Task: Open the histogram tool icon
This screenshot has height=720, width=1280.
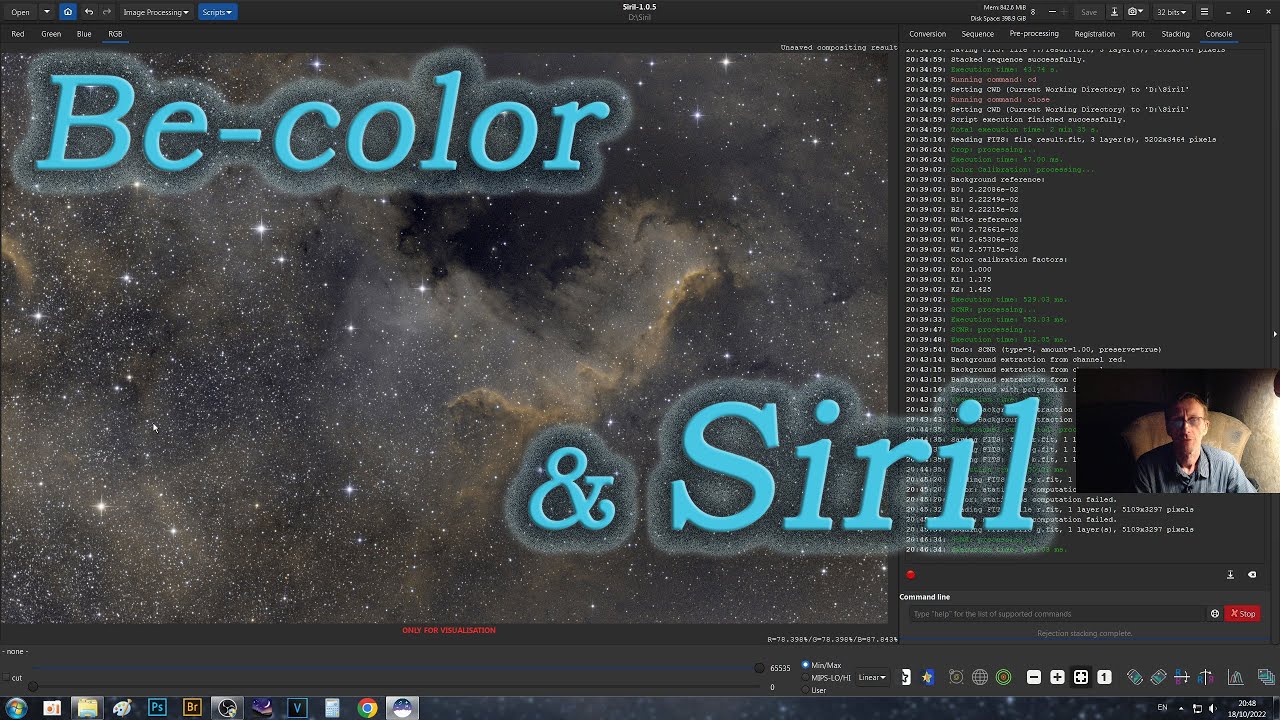Action: tap(1236, 677)
